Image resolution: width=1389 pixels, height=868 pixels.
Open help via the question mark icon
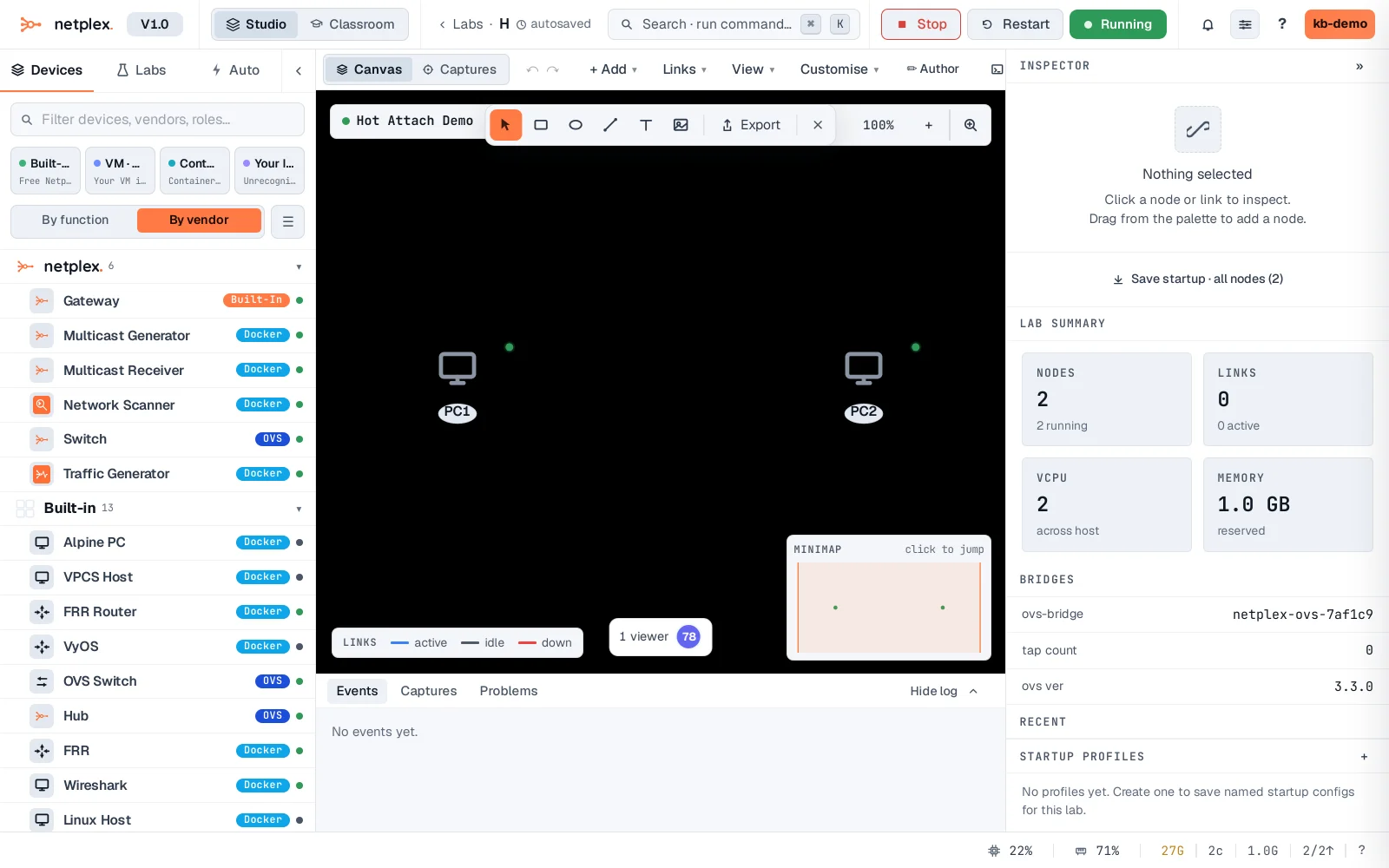(1282, 24)
